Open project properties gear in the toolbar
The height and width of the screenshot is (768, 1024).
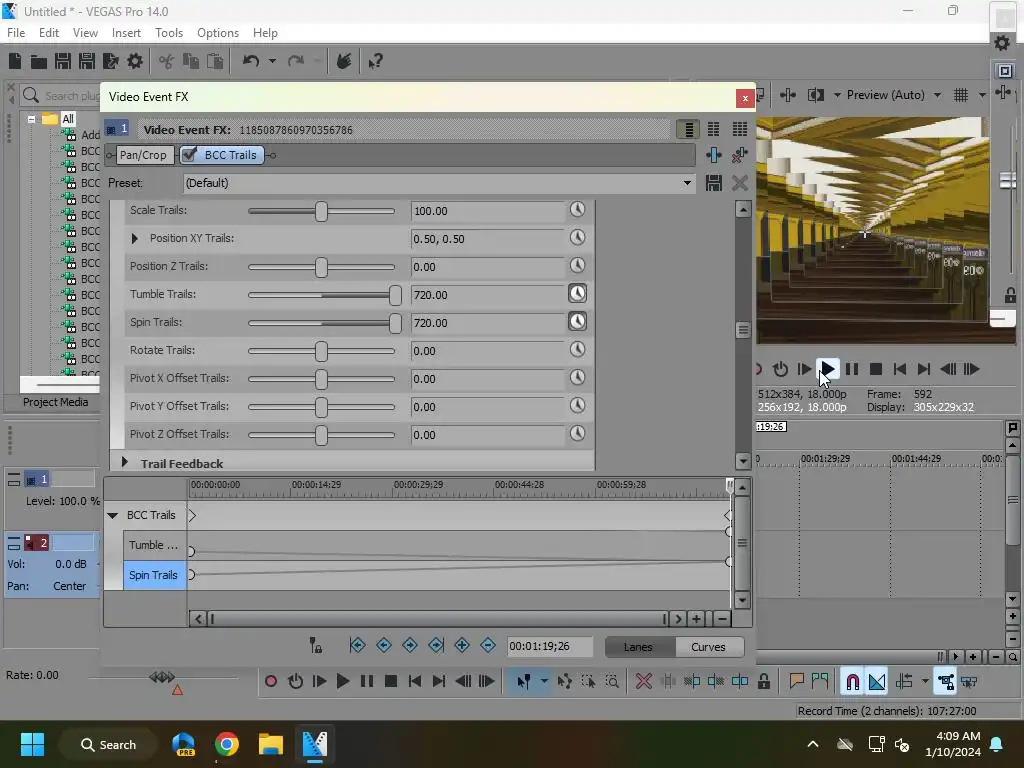135,61
